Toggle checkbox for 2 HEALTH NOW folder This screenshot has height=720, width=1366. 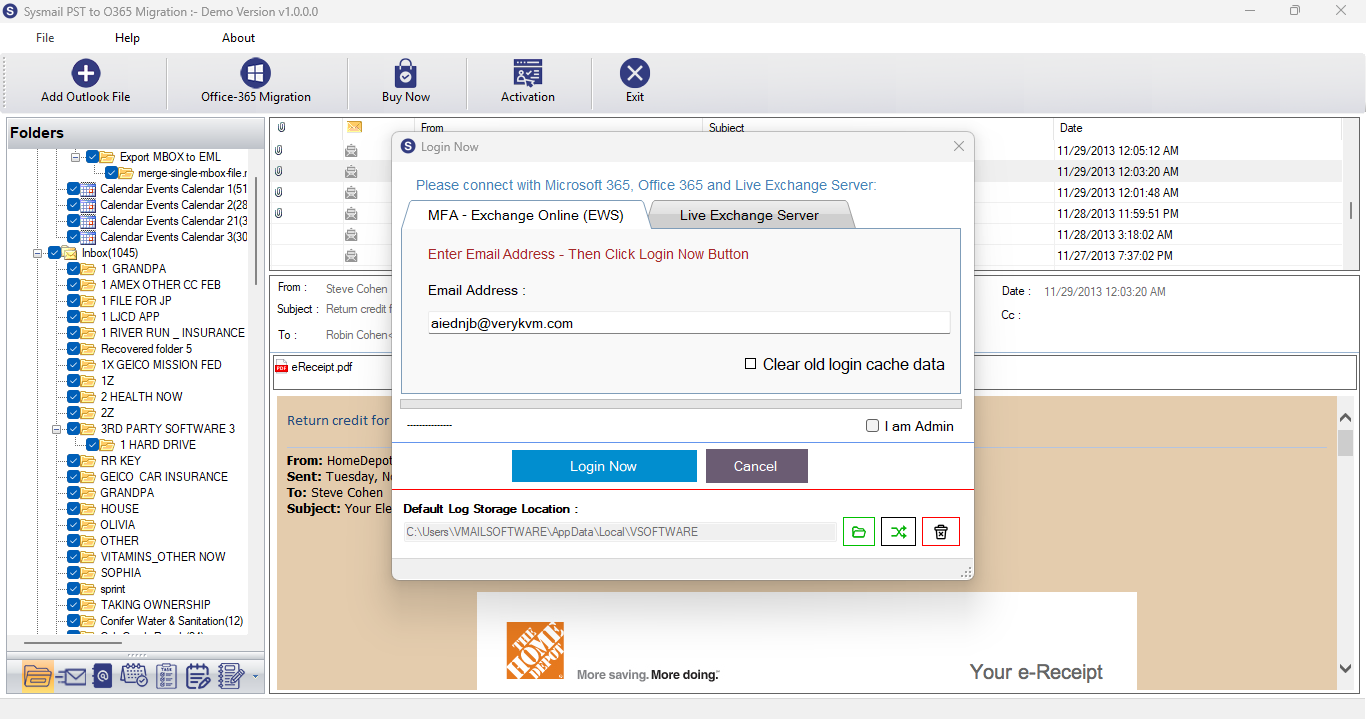pyautogui.click(x=74, y=397)
